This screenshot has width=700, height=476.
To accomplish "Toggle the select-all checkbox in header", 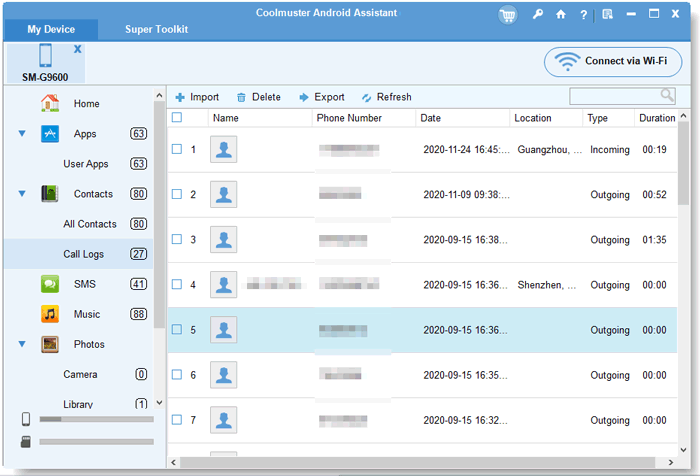I will (177, 117).
